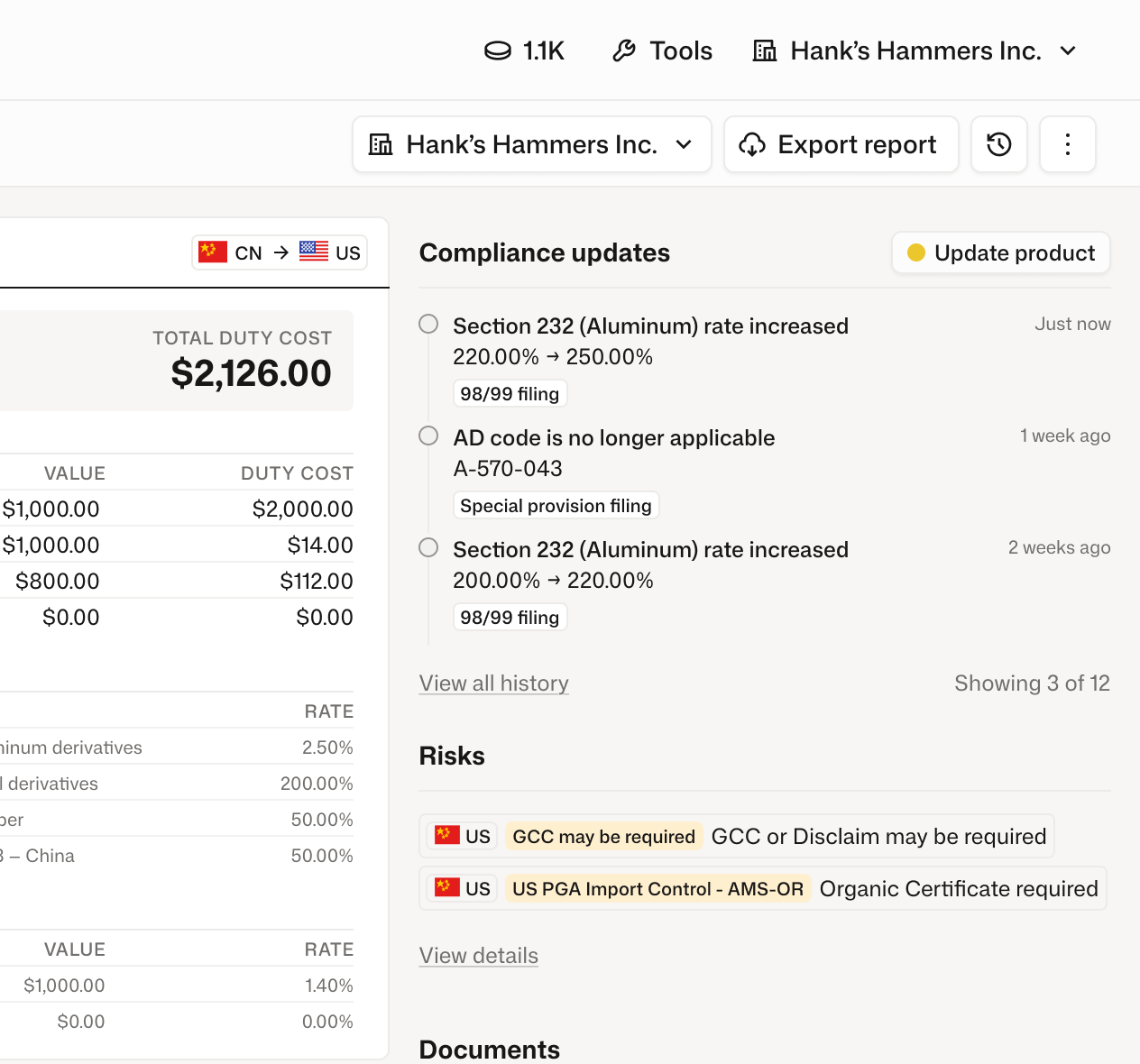
Task: Open Tools via the wrench icon
Action: [x=624, y=50]
